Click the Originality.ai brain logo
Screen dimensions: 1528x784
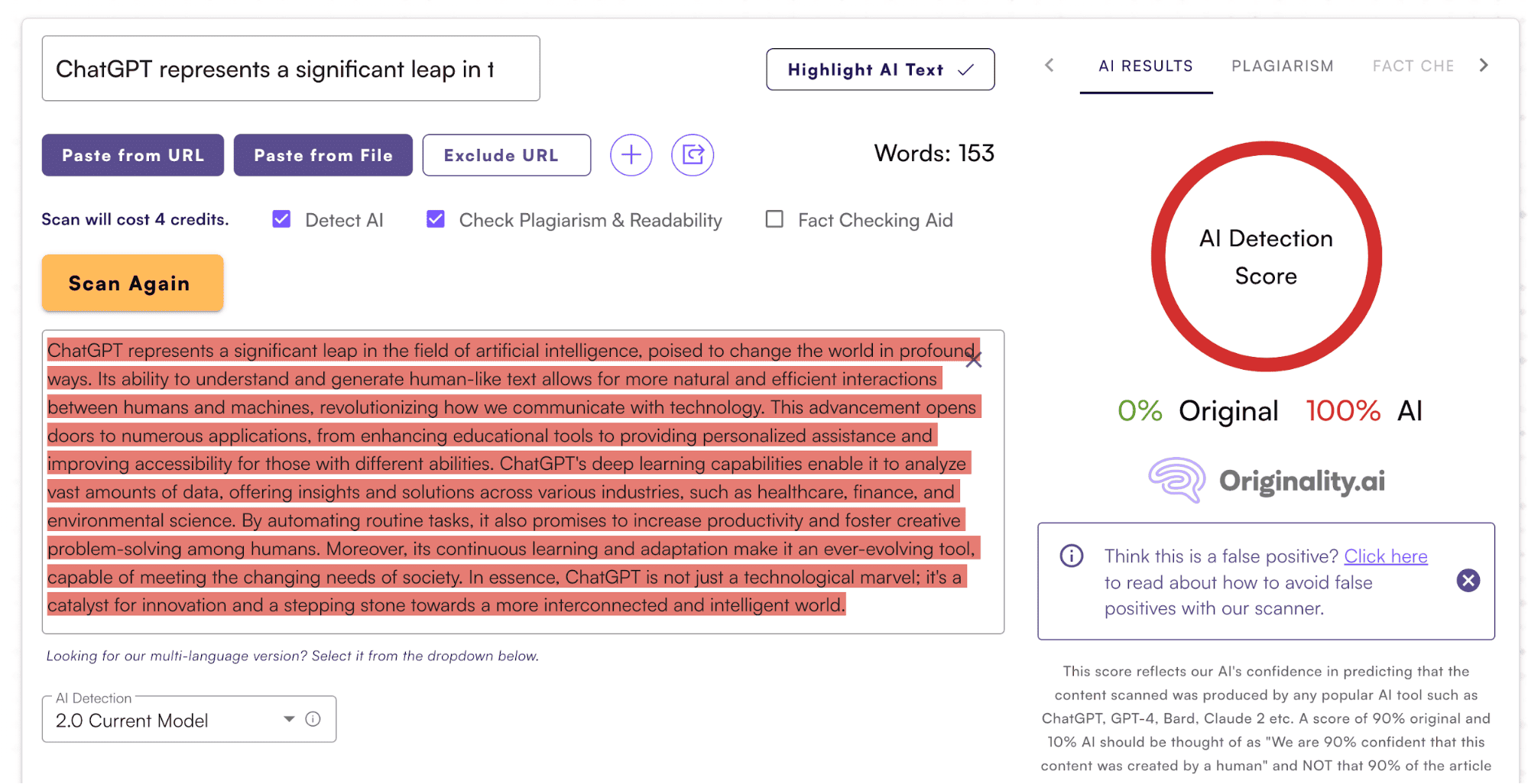(1177, 481)
